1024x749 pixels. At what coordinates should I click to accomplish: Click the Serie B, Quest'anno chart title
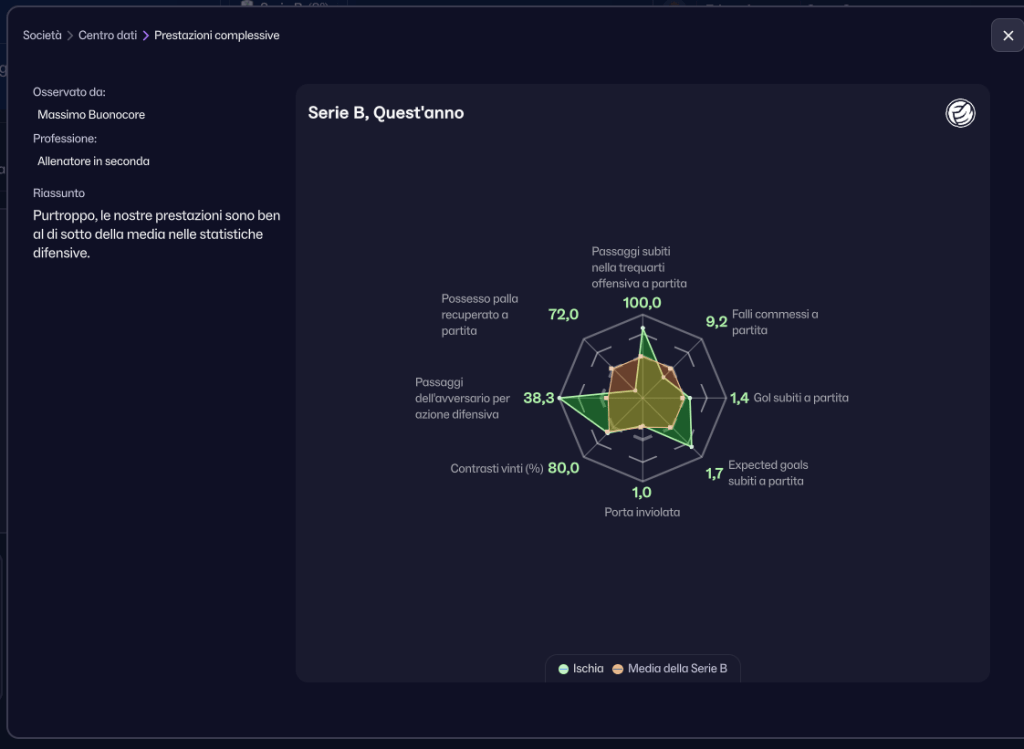386,113
